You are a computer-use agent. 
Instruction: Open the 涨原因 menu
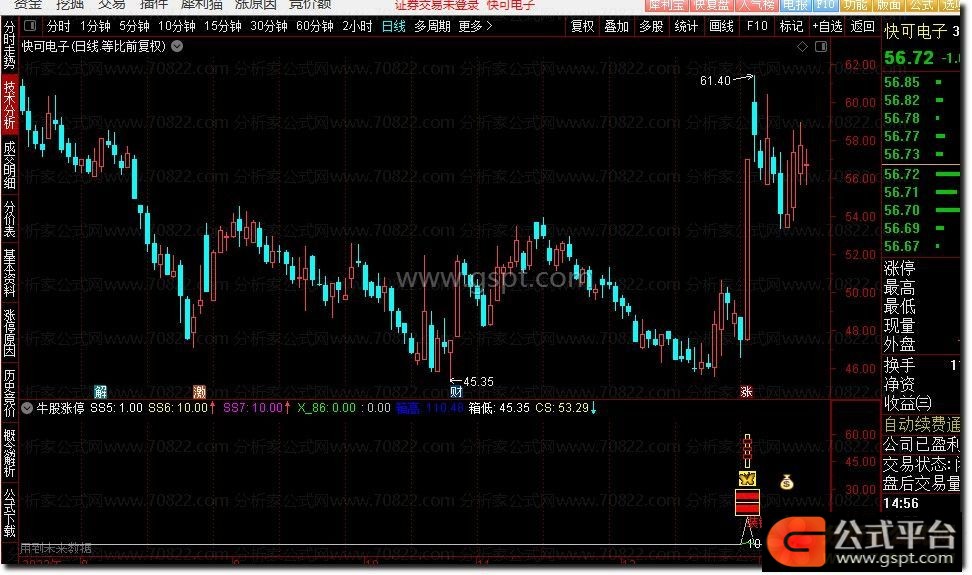coord(256,5)
